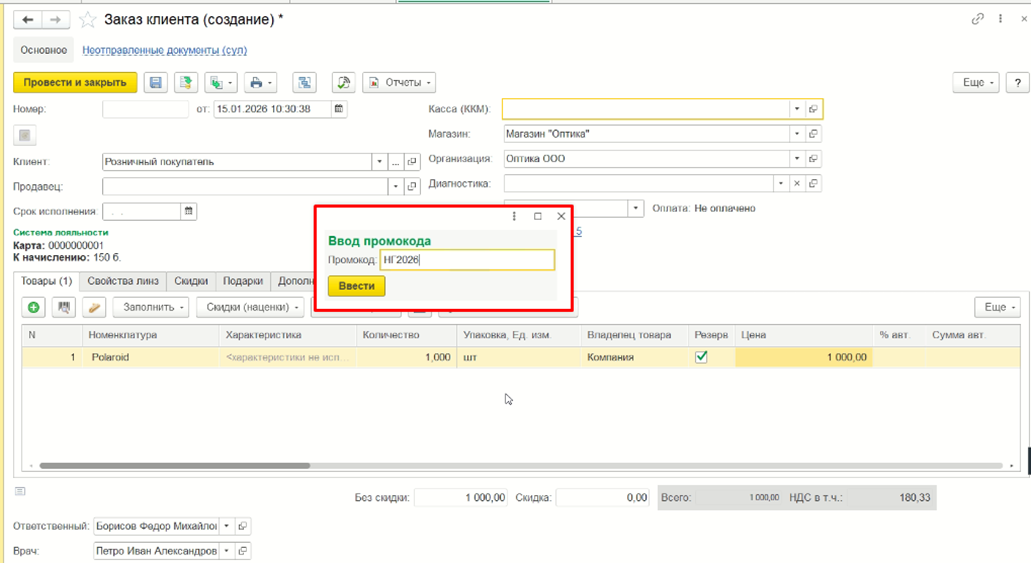This screenshot has height=563, width=1031.
Task: Open the Заполнить dropdown button
Action: [x=151, y=307]
